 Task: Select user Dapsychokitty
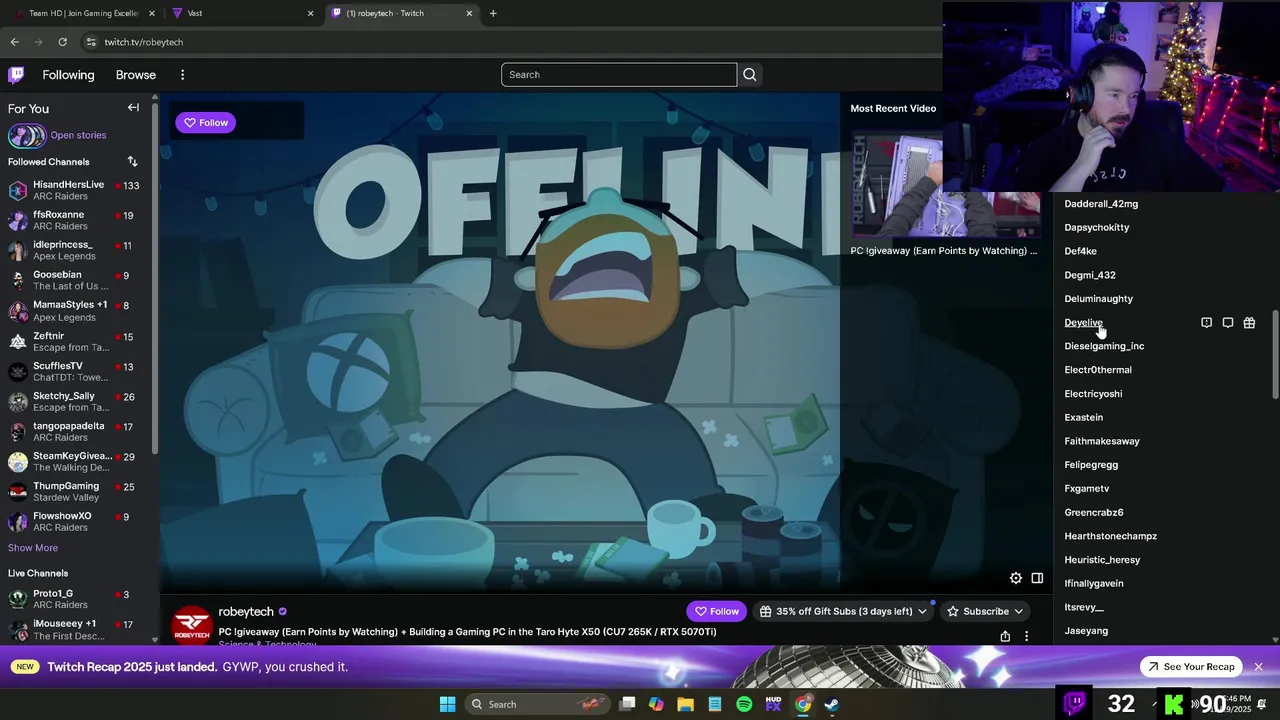click(x=1097, y=228)
